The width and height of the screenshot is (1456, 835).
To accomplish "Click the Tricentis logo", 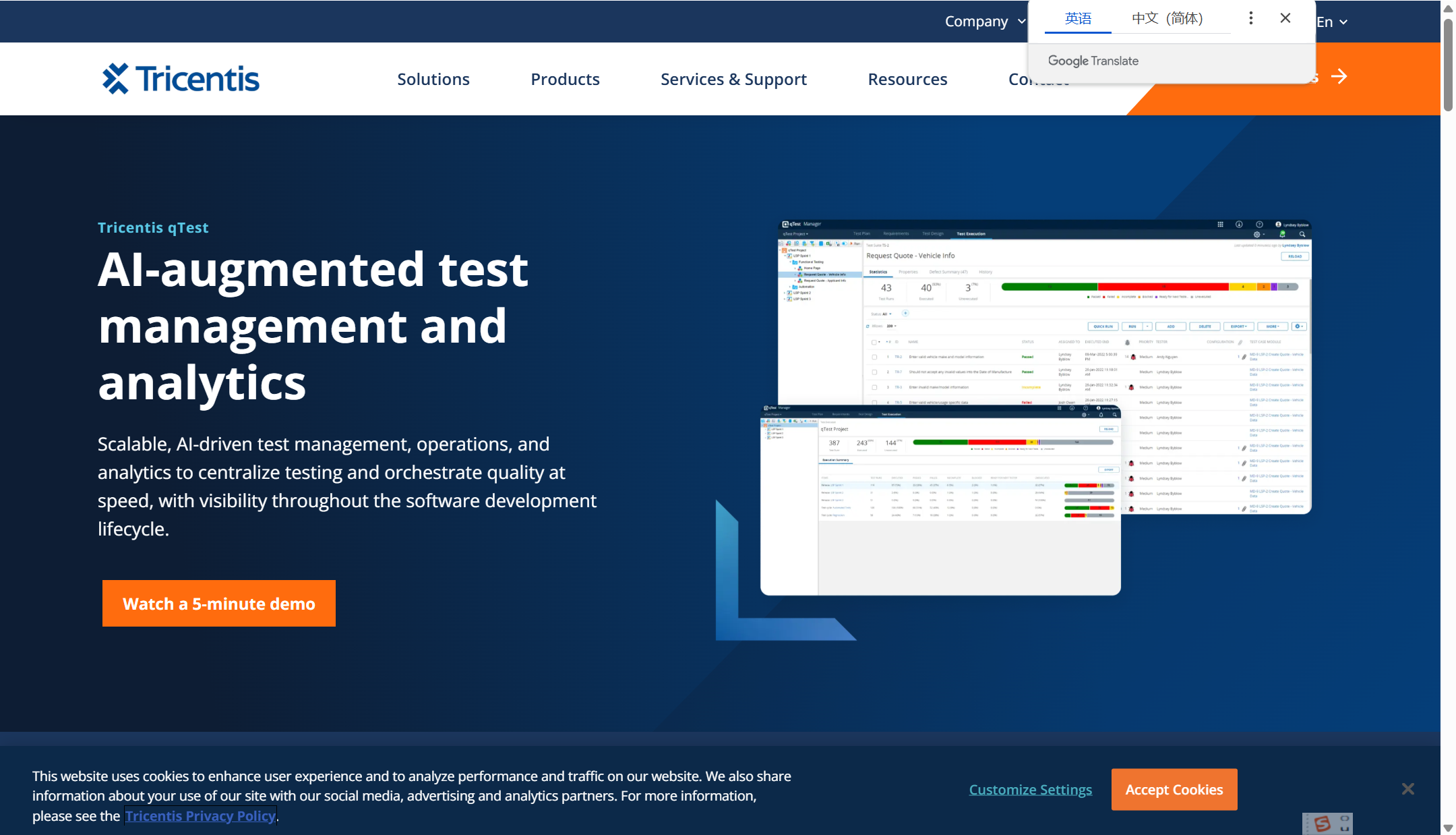I will [181, 79].
